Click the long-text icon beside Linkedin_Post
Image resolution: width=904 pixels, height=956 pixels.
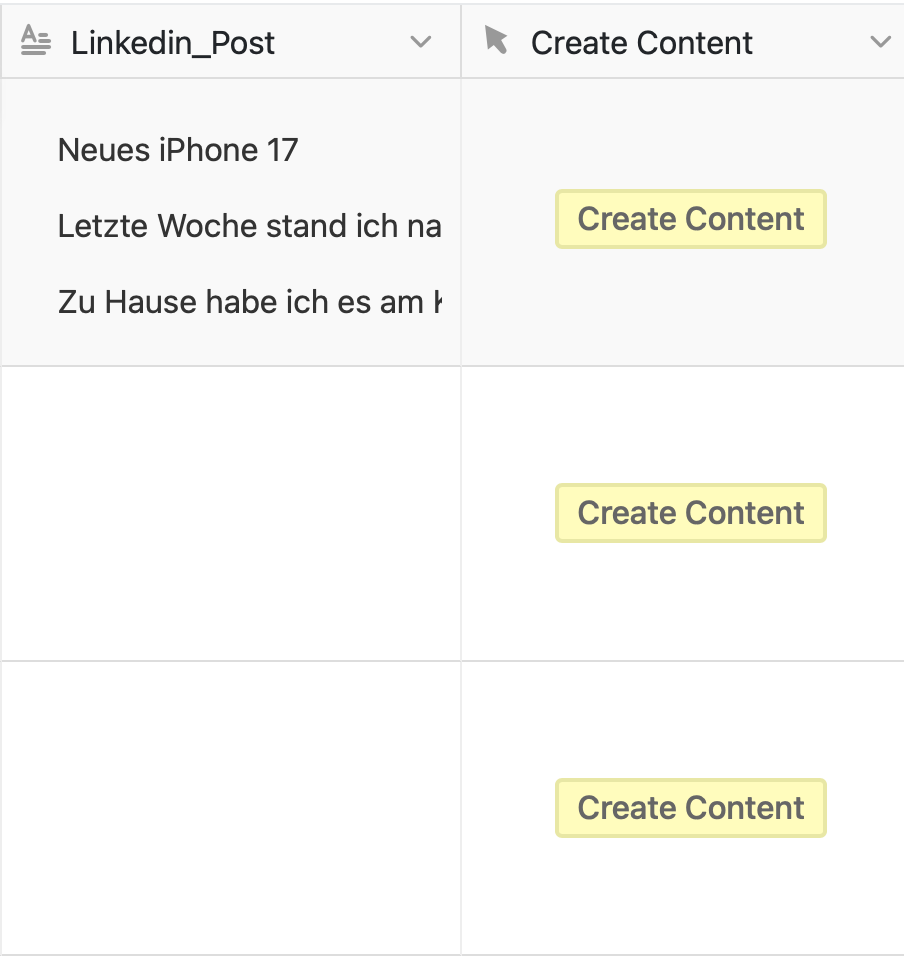[x=35, y=41]
